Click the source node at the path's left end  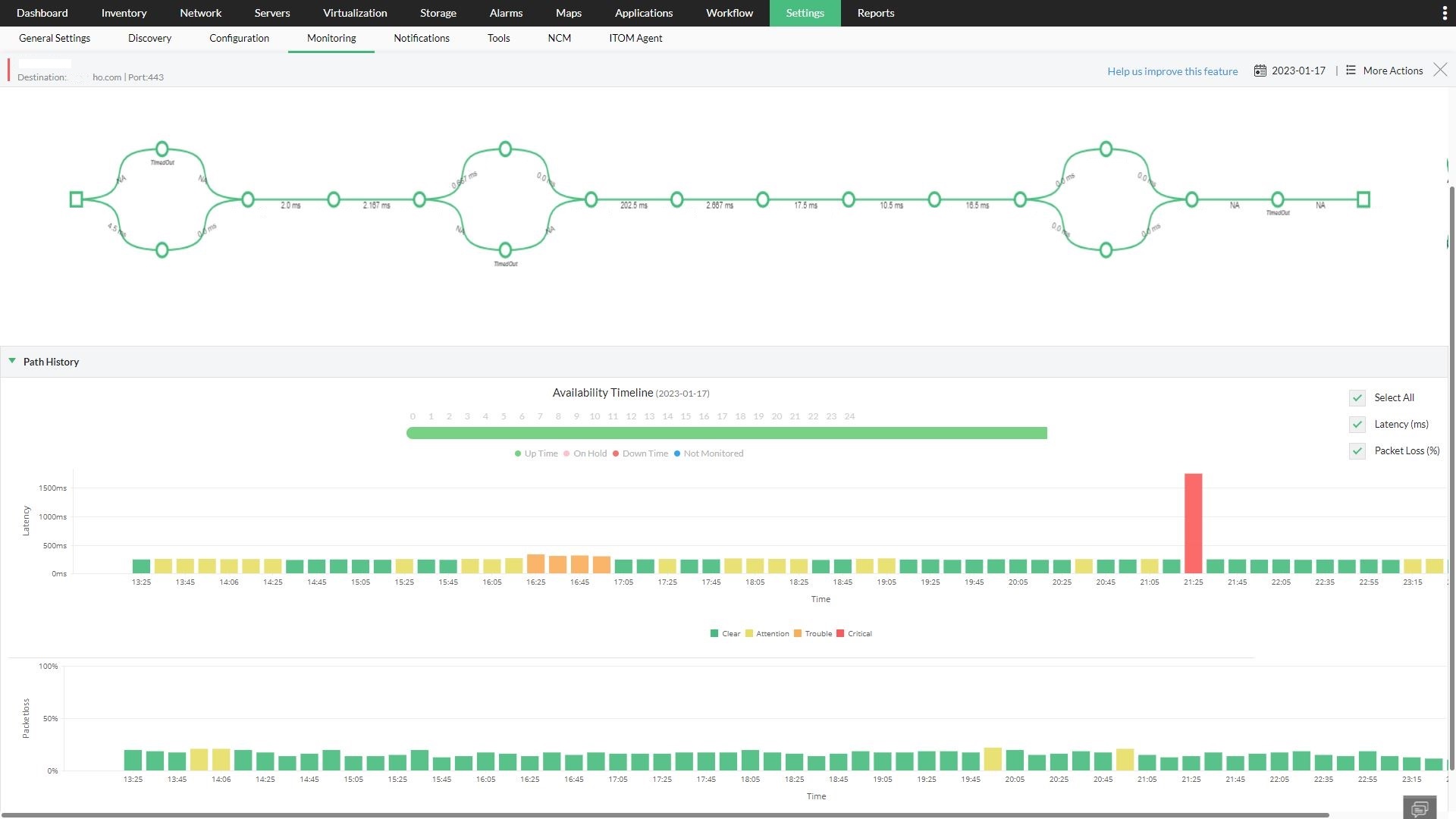click(76, 199)
